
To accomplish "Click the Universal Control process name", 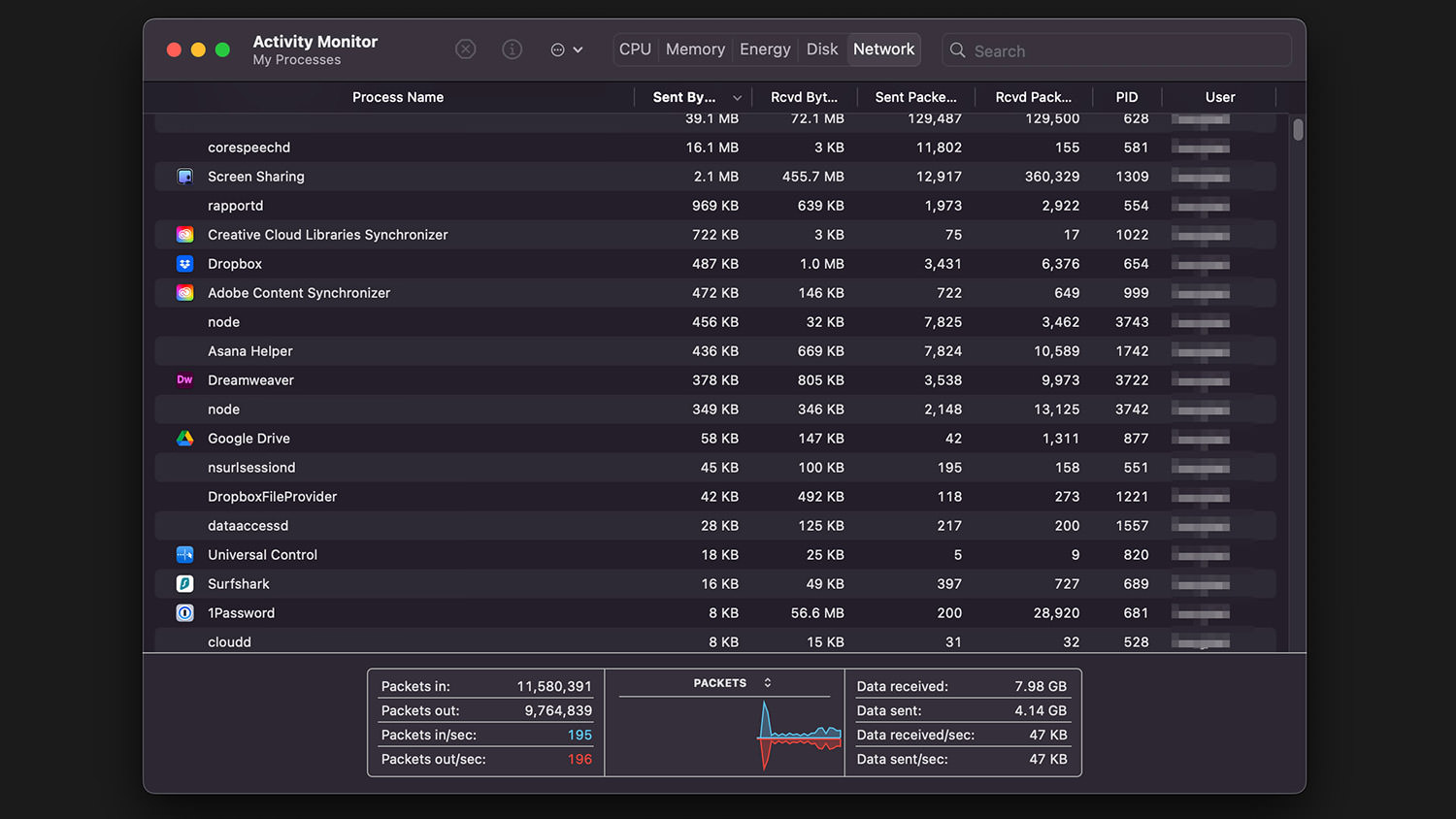I will [x=262, y=555].
